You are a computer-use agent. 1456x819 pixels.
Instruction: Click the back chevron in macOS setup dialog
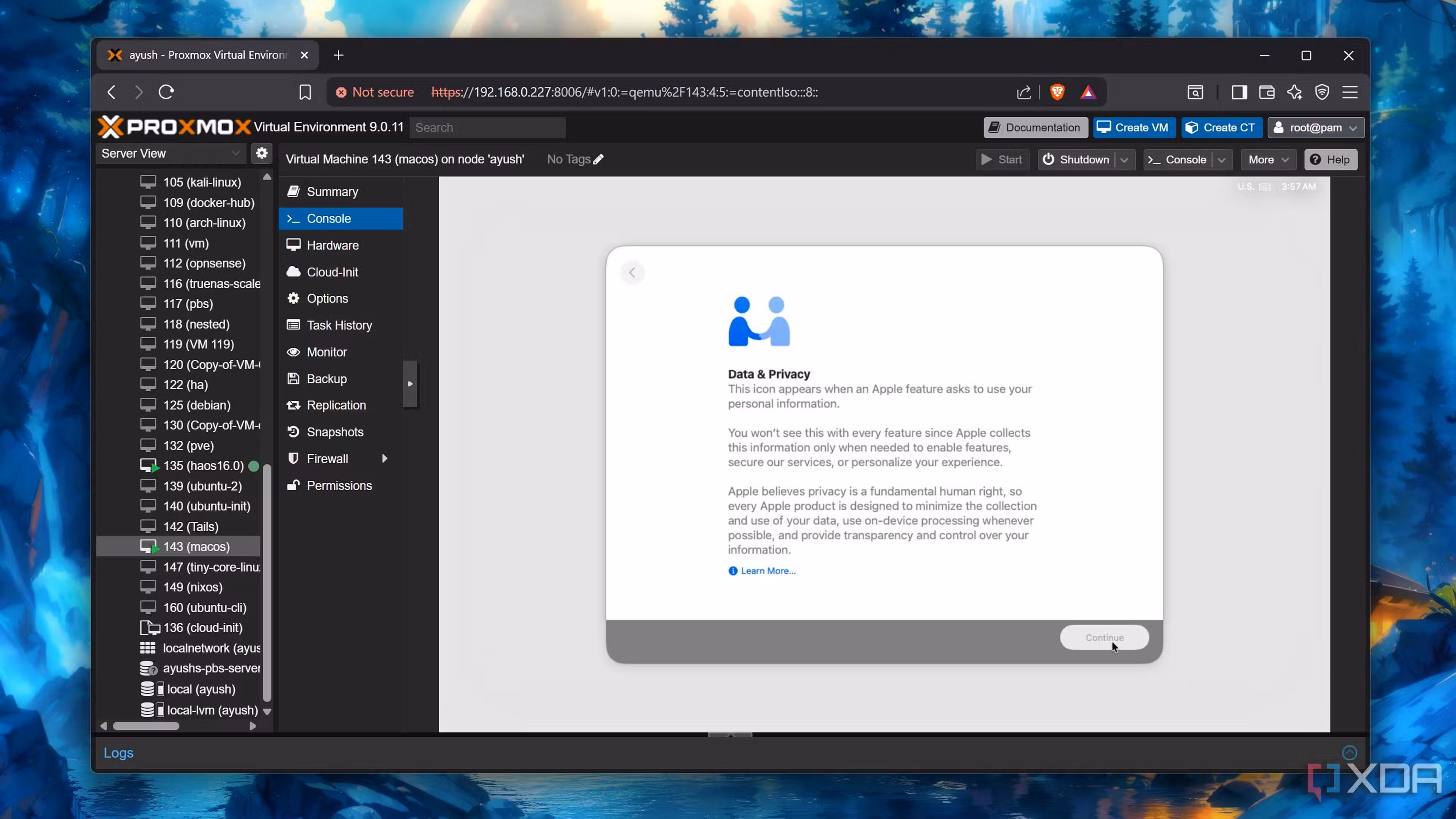[x=632, y=273]
